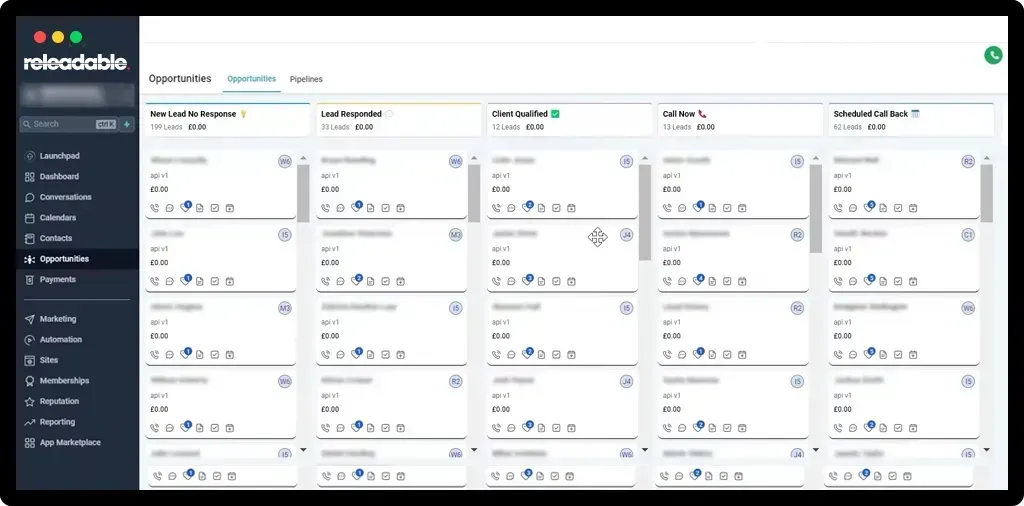The height and width of the screenshot is (506, 1024).
Task: Click the lightning quick-actions button beside Search
Action: point(127,124)
